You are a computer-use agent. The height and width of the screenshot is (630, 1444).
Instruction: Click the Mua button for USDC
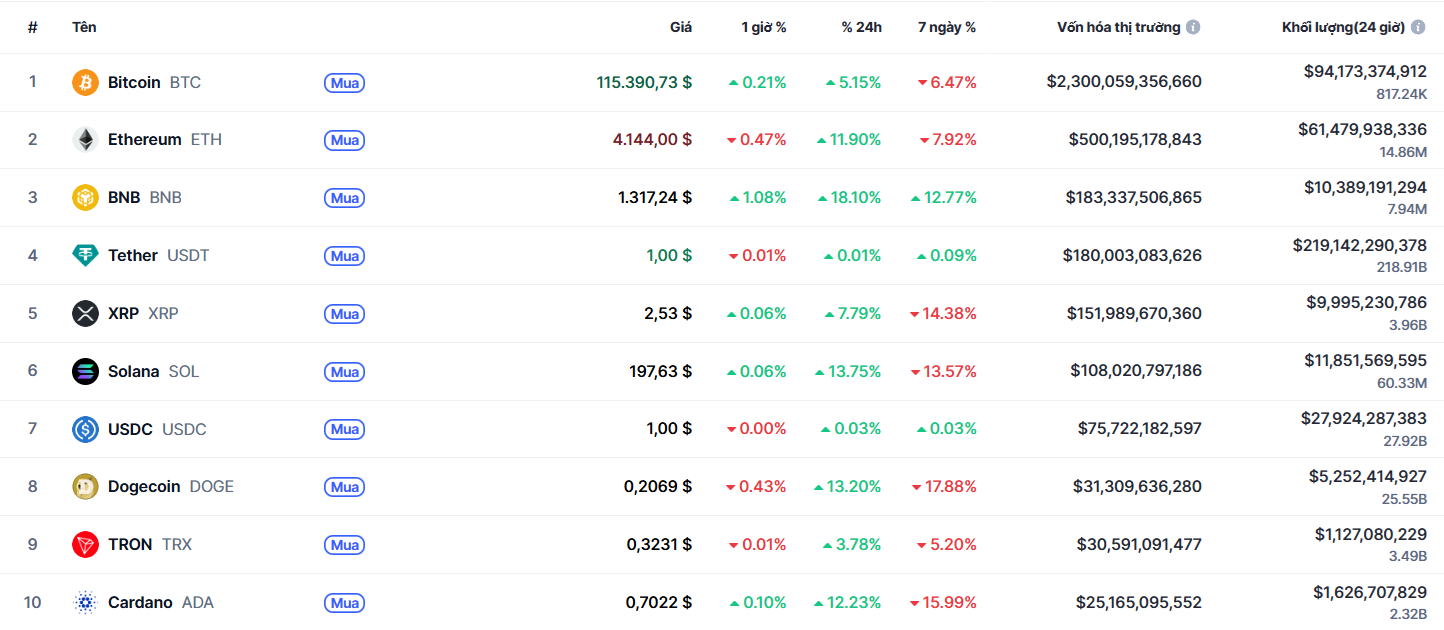point(345,429)
